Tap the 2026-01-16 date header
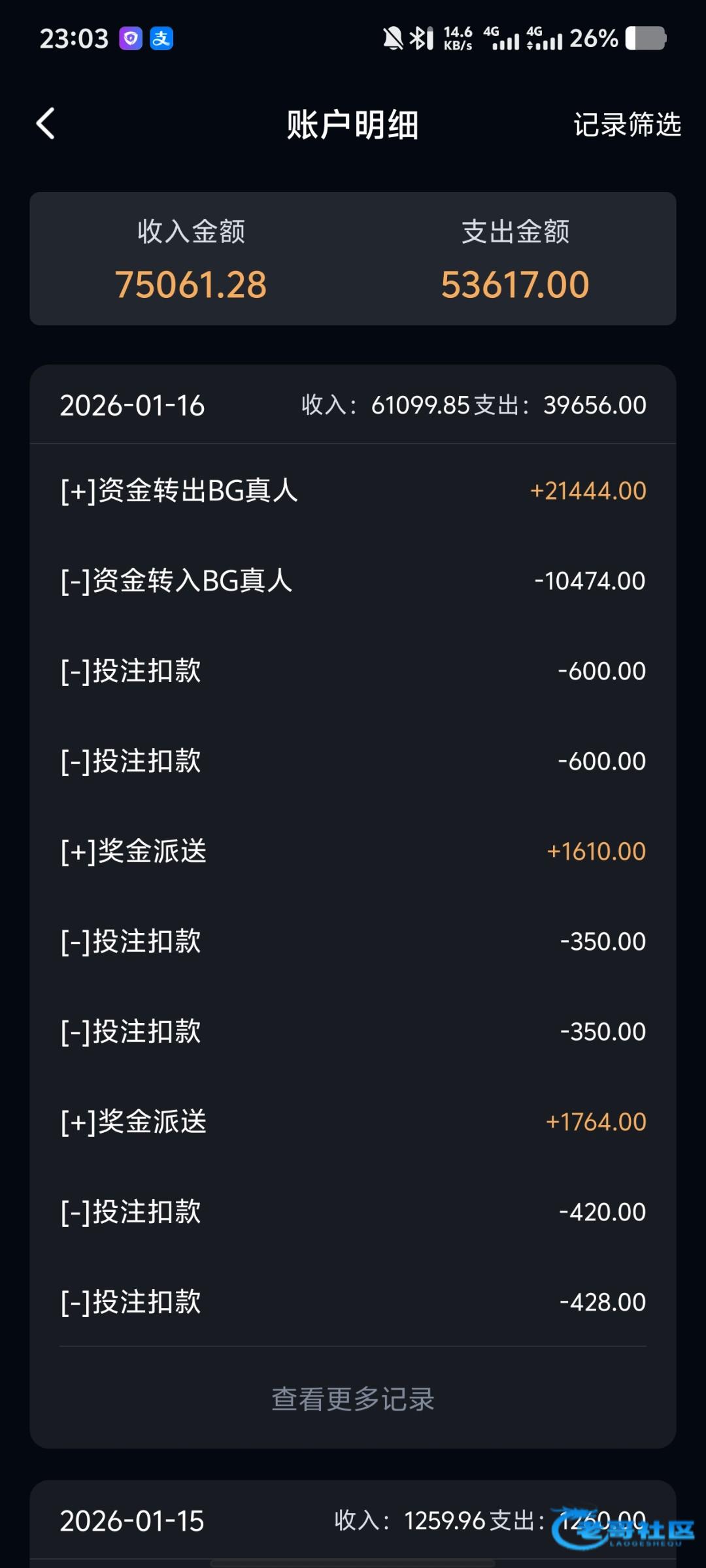 coord(133,406)
